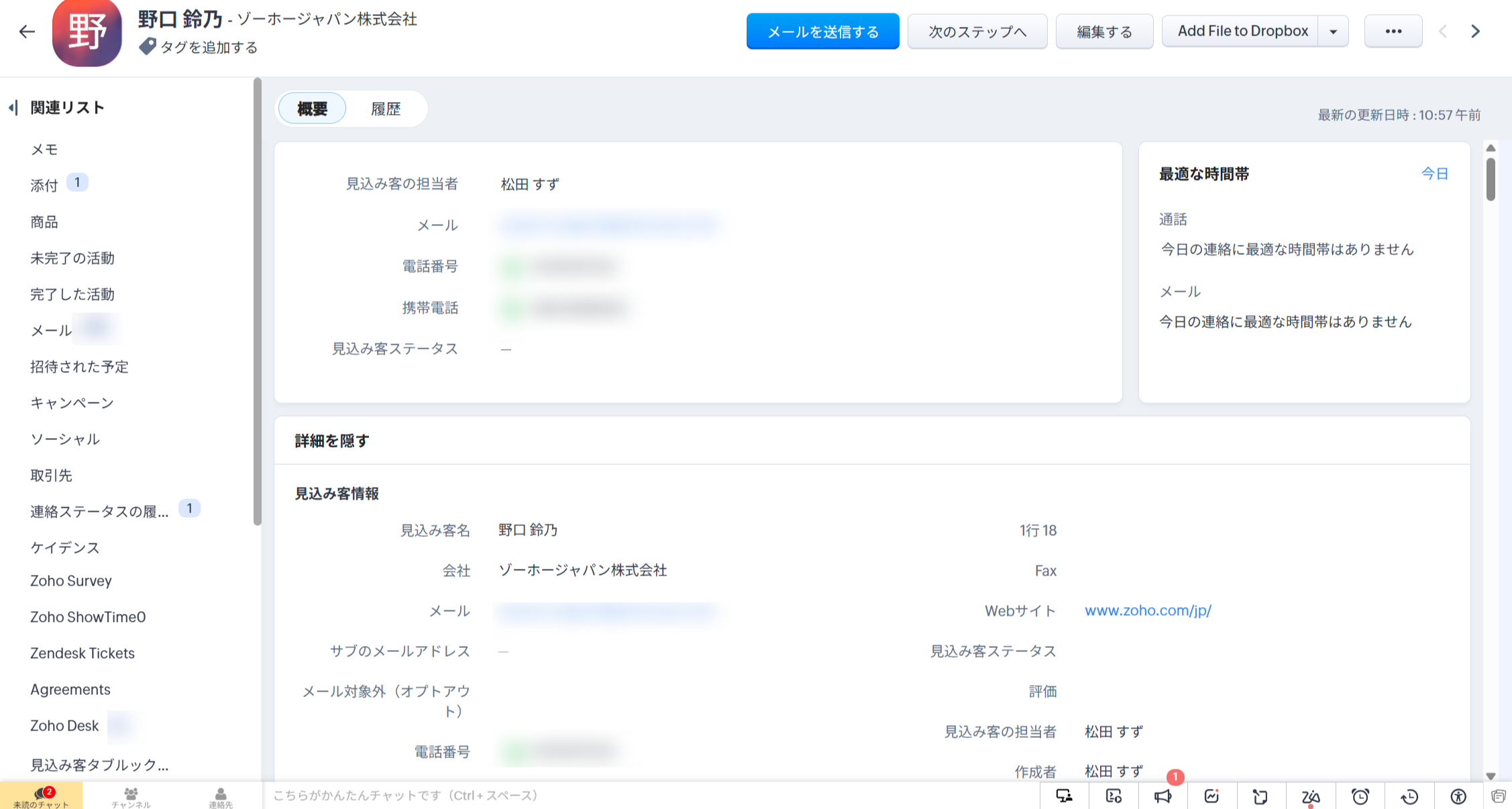Go to next record arrow
Image resolution: width=1512 pixels, height=809 pixels.
pos(1475,32)
